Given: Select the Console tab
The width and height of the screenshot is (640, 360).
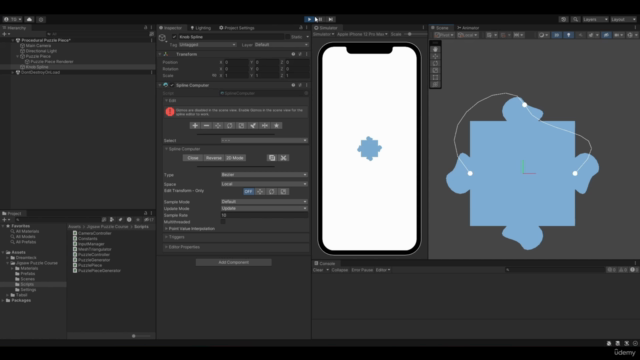Looking at the screenshot, I should 325,263.
